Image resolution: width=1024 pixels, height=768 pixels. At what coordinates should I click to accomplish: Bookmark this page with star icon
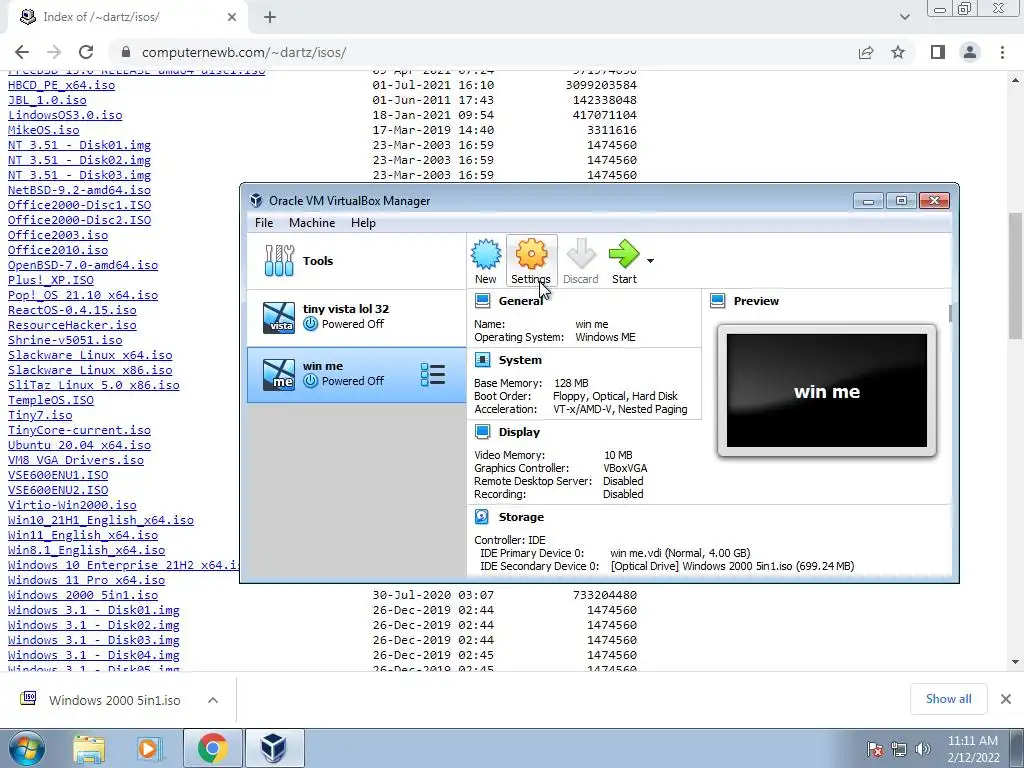[x=898, y=52]
